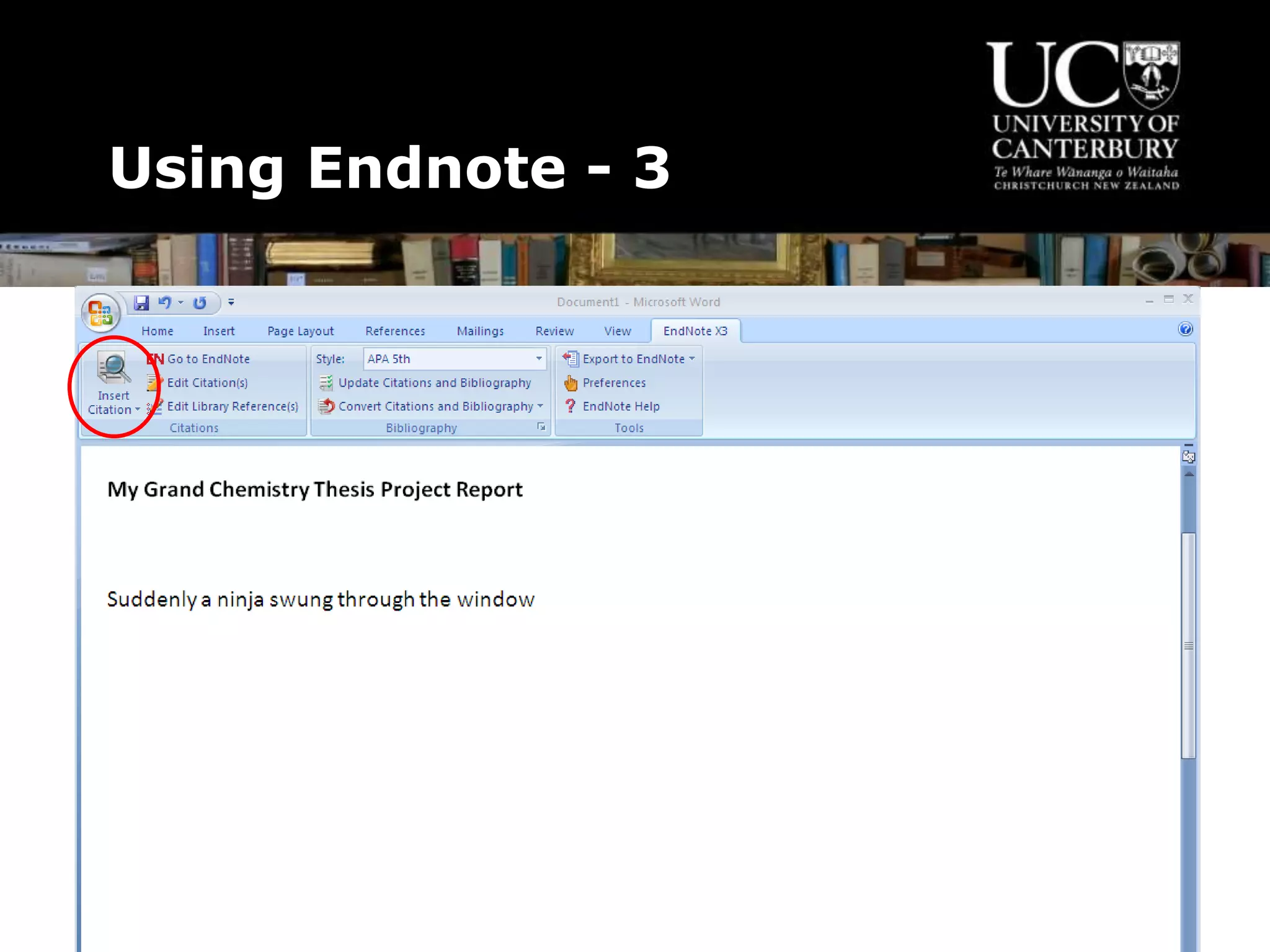Open Customize Quick Access Toolbar dropdown
1270x952 pixels.
coord(231,302)
